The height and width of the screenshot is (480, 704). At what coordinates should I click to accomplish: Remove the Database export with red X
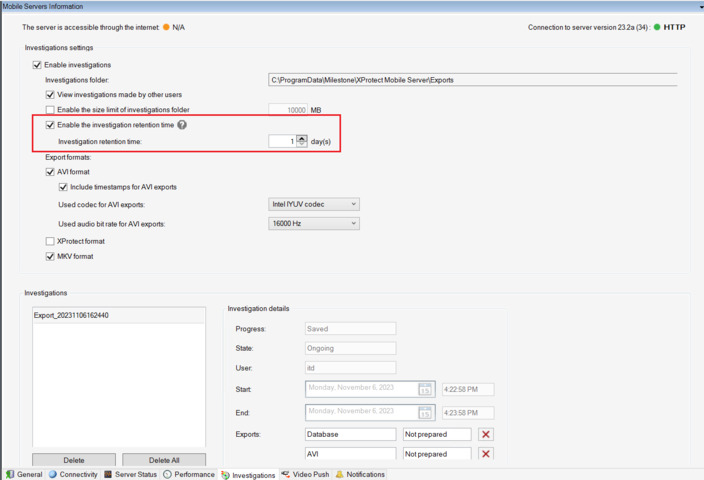pyautogui.click(x=486, y=435)
